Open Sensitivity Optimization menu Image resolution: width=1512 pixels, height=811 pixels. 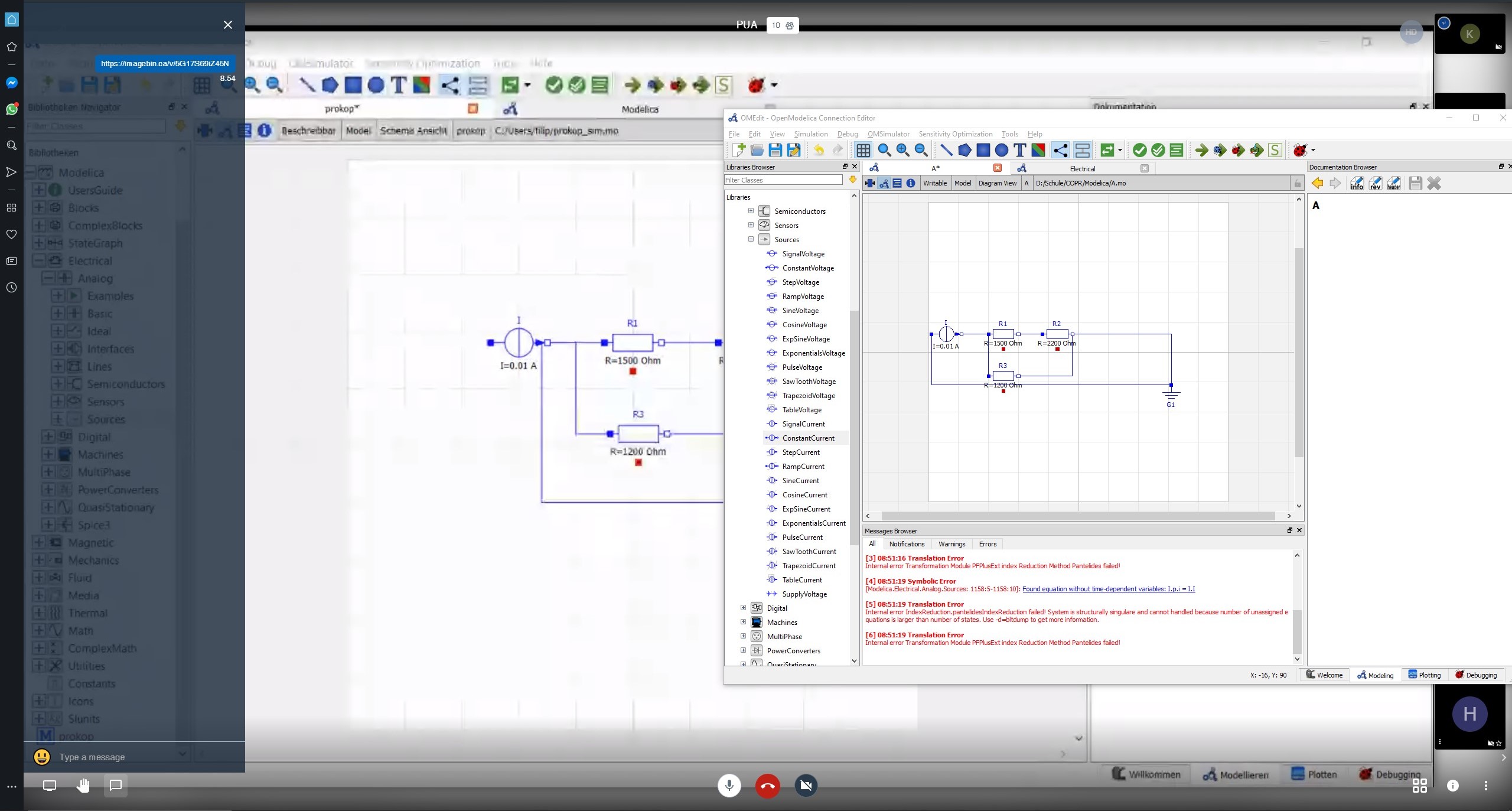(x=956, y=134)
